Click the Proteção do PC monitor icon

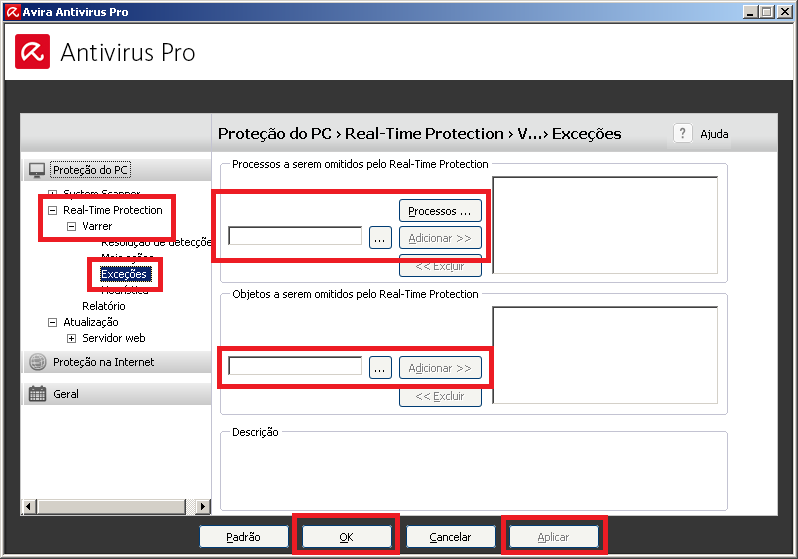(x=37, y=170)
